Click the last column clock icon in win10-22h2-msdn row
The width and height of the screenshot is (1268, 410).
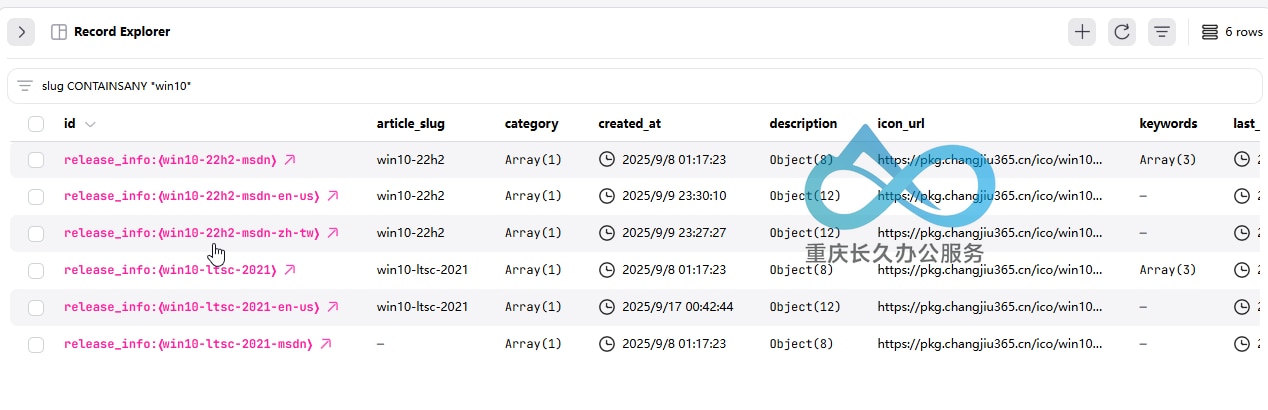(1242, 160)
